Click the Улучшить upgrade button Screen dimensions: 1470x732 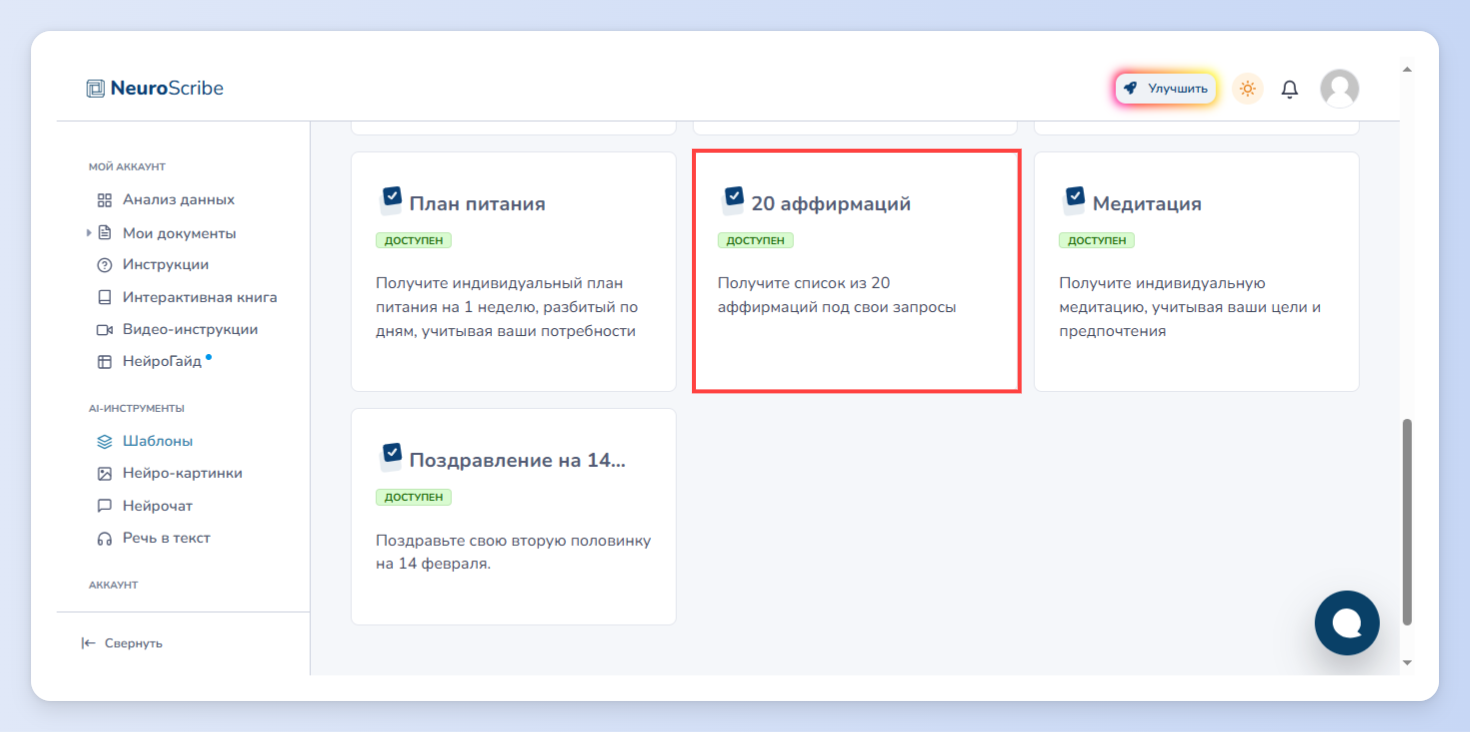pos(1166,88)
